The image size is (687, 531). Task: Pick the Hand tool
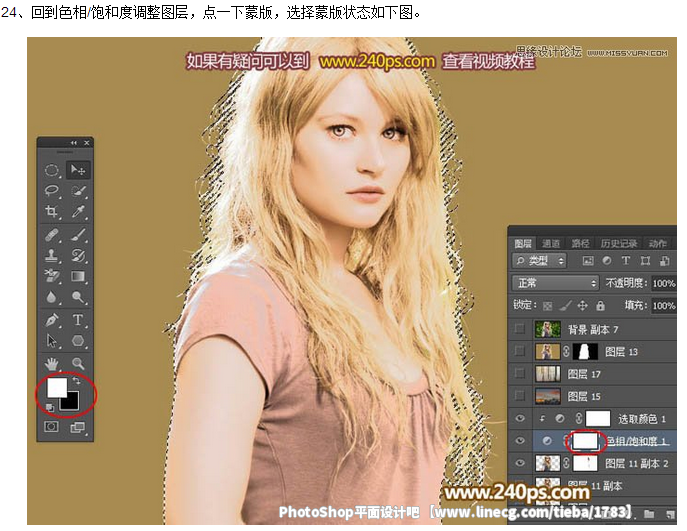click(52, 363)
